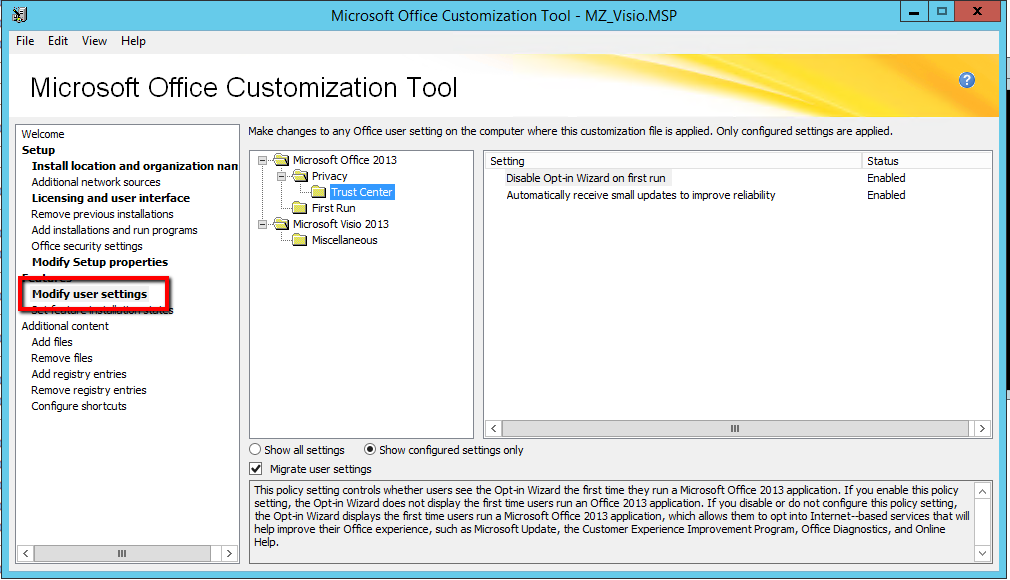This screenshot has height=580, width=1010.
Task: Collapse the Microsoft Visio 2013 tree node
Action: (x=263, y=224)
